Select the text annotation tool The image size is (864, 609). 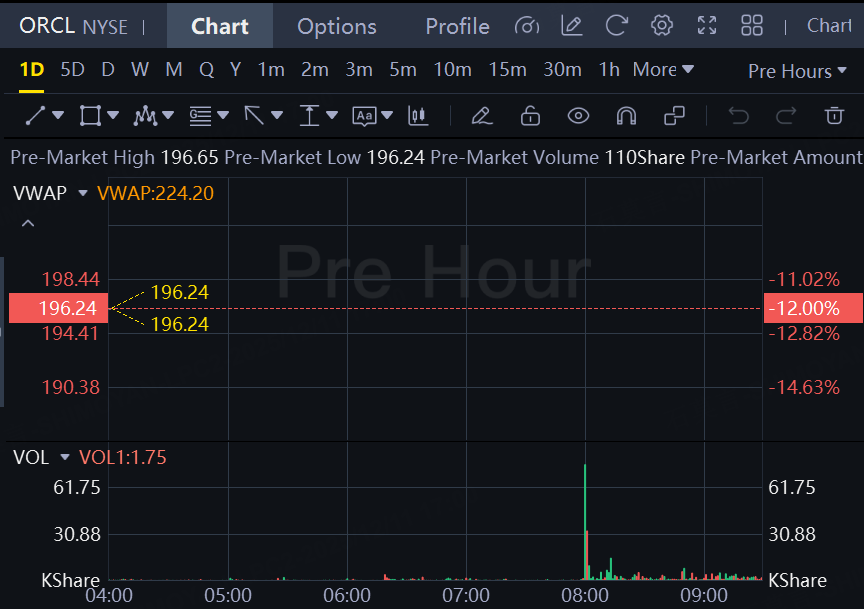[x=364, y=116]
